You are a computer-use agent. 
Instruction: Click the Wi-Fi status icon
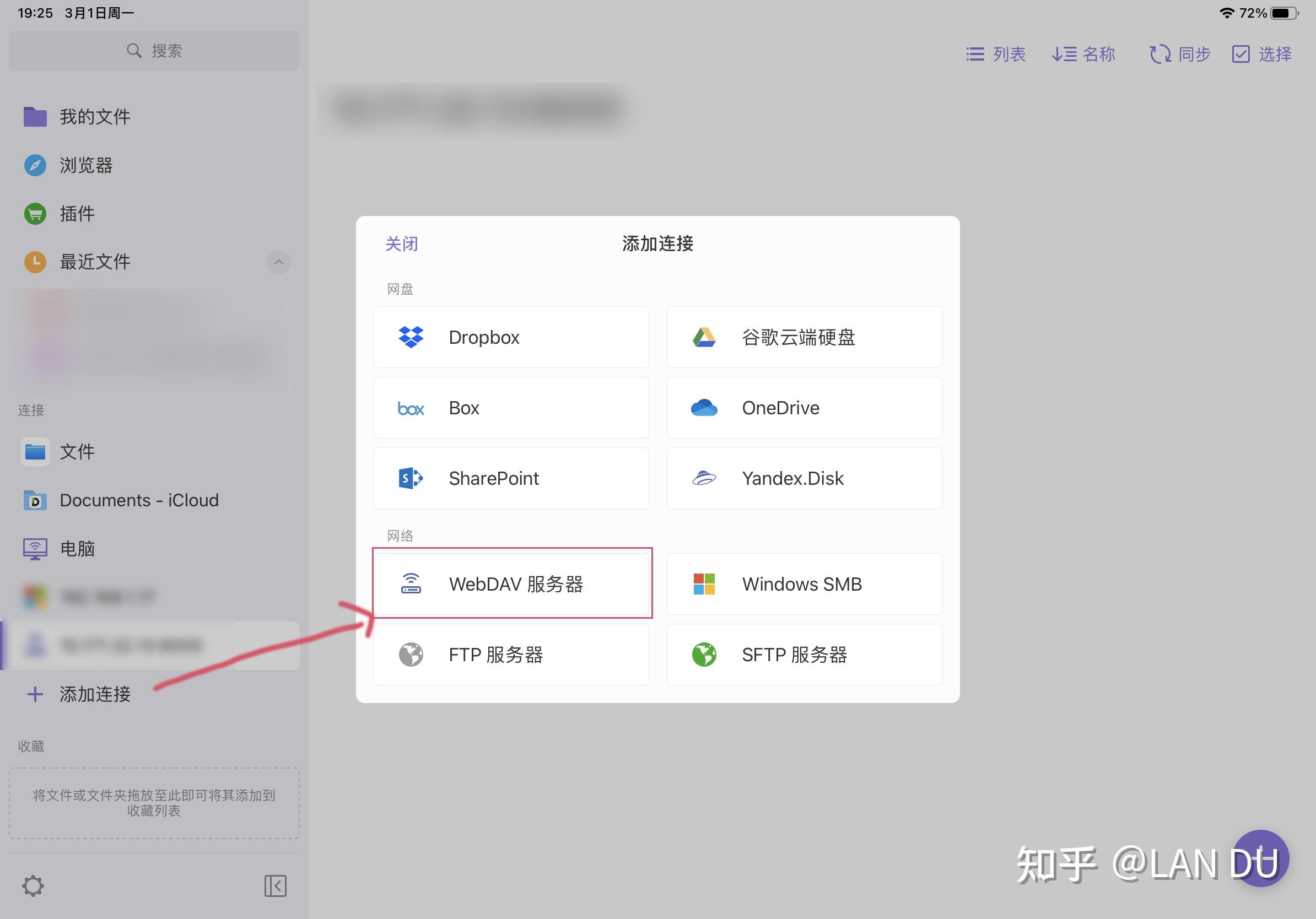[x=1226, y=13]
